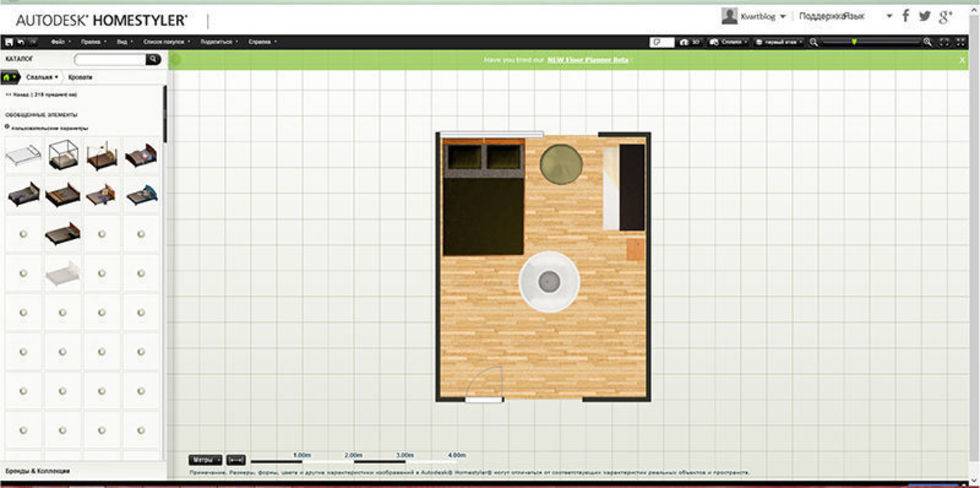The image size is (980, 488).
Task: Expand the Спальня category dropdown
Action: click(43, 76)
